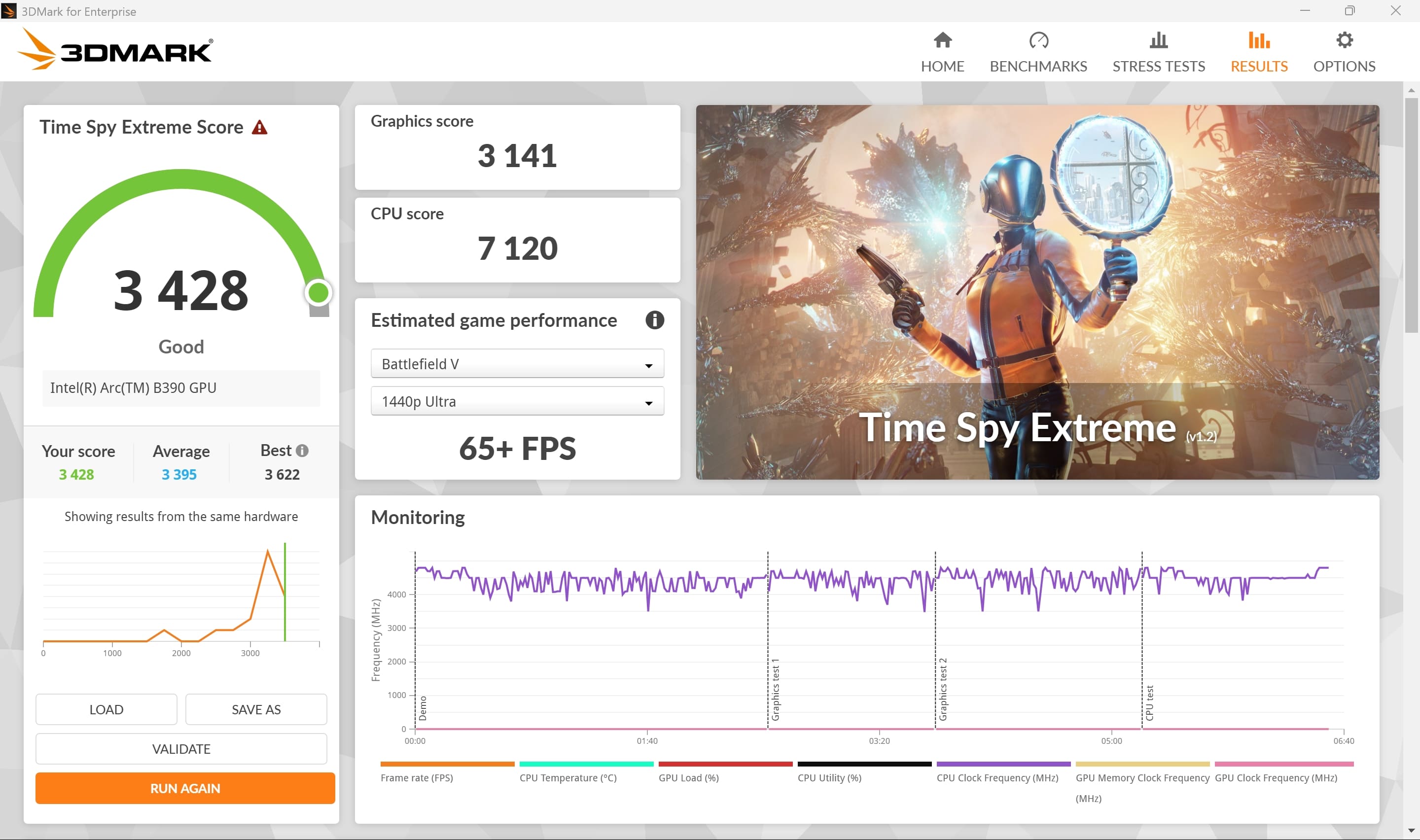Click the red warning triangle beside the score
The height and width of the screenshot is (840, 1420).
point(259,127)
